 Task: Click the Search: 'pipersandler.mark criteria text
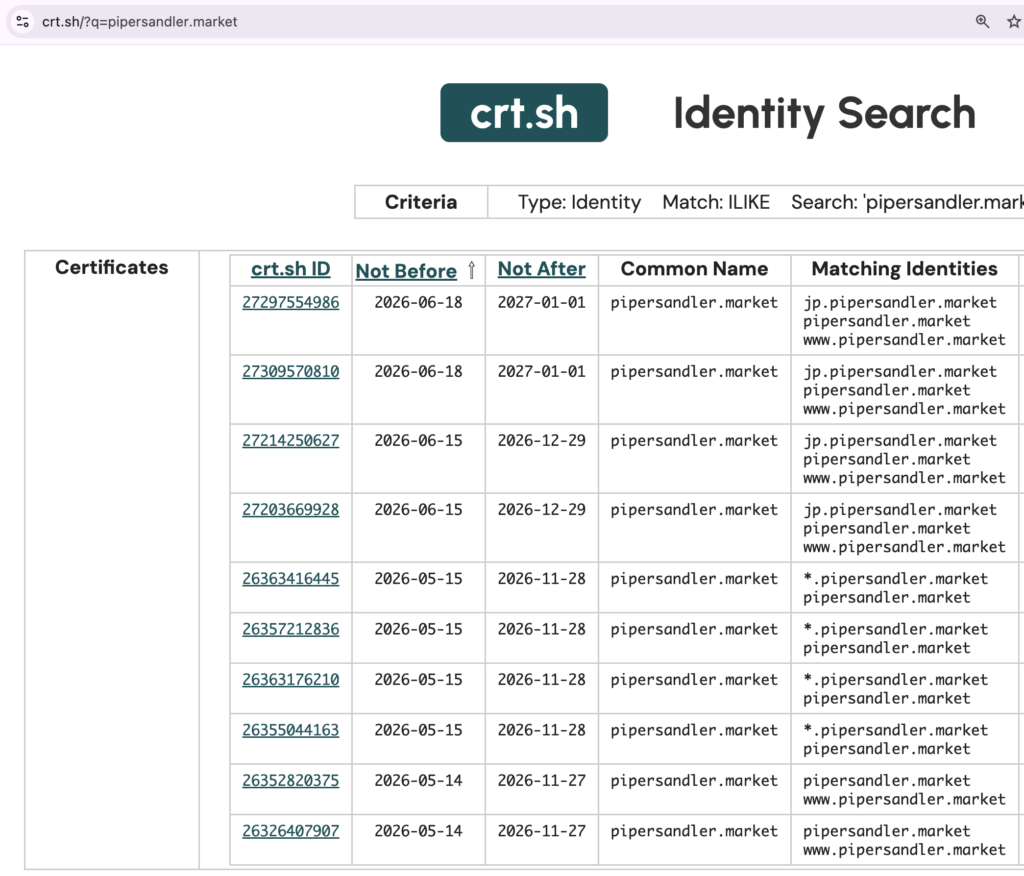[x=907, y=203]
